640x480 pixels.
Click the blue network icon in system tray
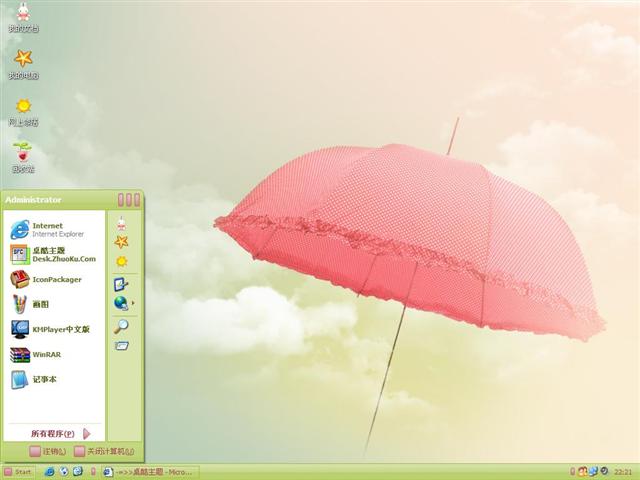tap(593, 472)
